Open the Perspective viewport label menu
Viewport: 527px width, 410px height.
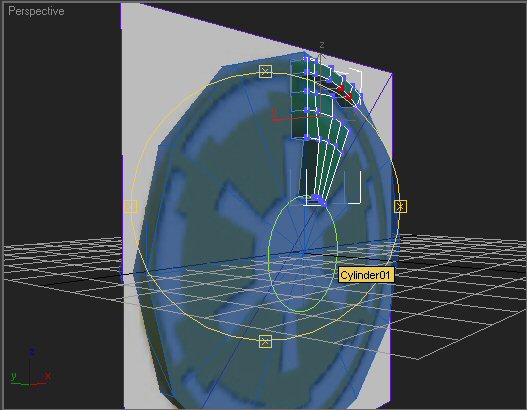36,11
